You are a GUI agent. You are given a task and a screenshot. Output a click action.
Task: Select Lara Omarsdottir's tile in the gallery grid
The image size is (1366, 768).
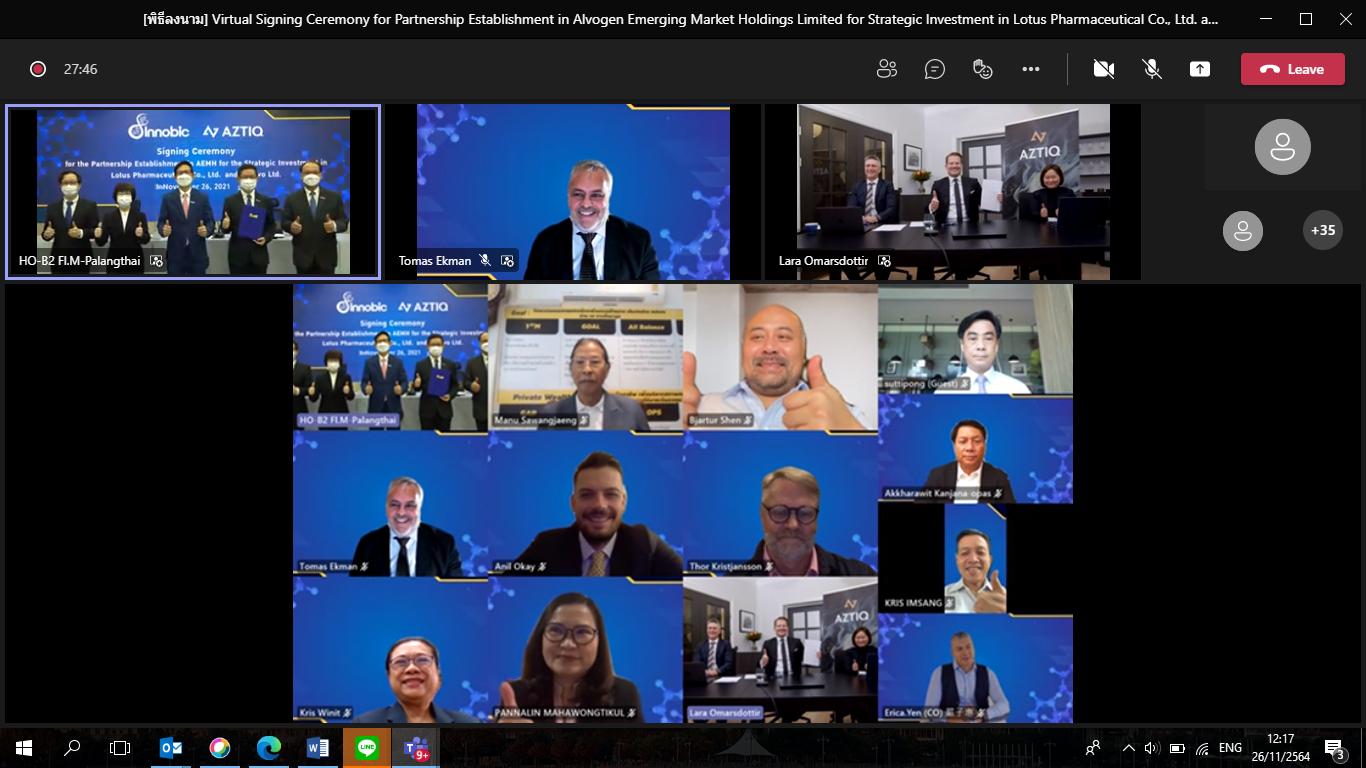point(780,649)
